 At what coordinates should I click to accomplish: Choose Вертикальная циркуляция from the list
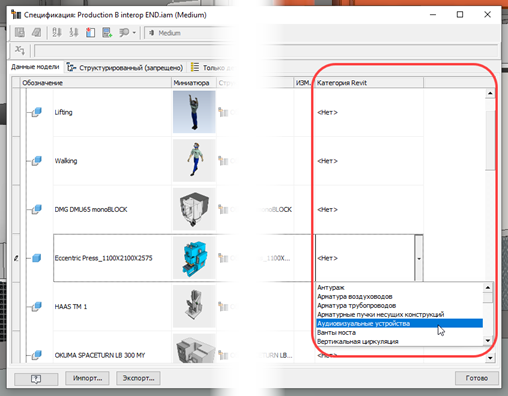coord(399,341)
